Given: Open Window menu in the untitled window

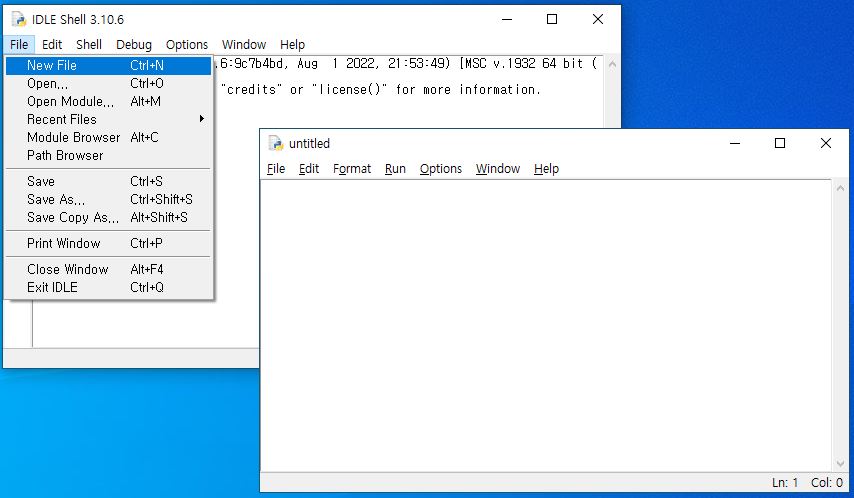Looking at the screenshot, I should [x=498, y=169].
